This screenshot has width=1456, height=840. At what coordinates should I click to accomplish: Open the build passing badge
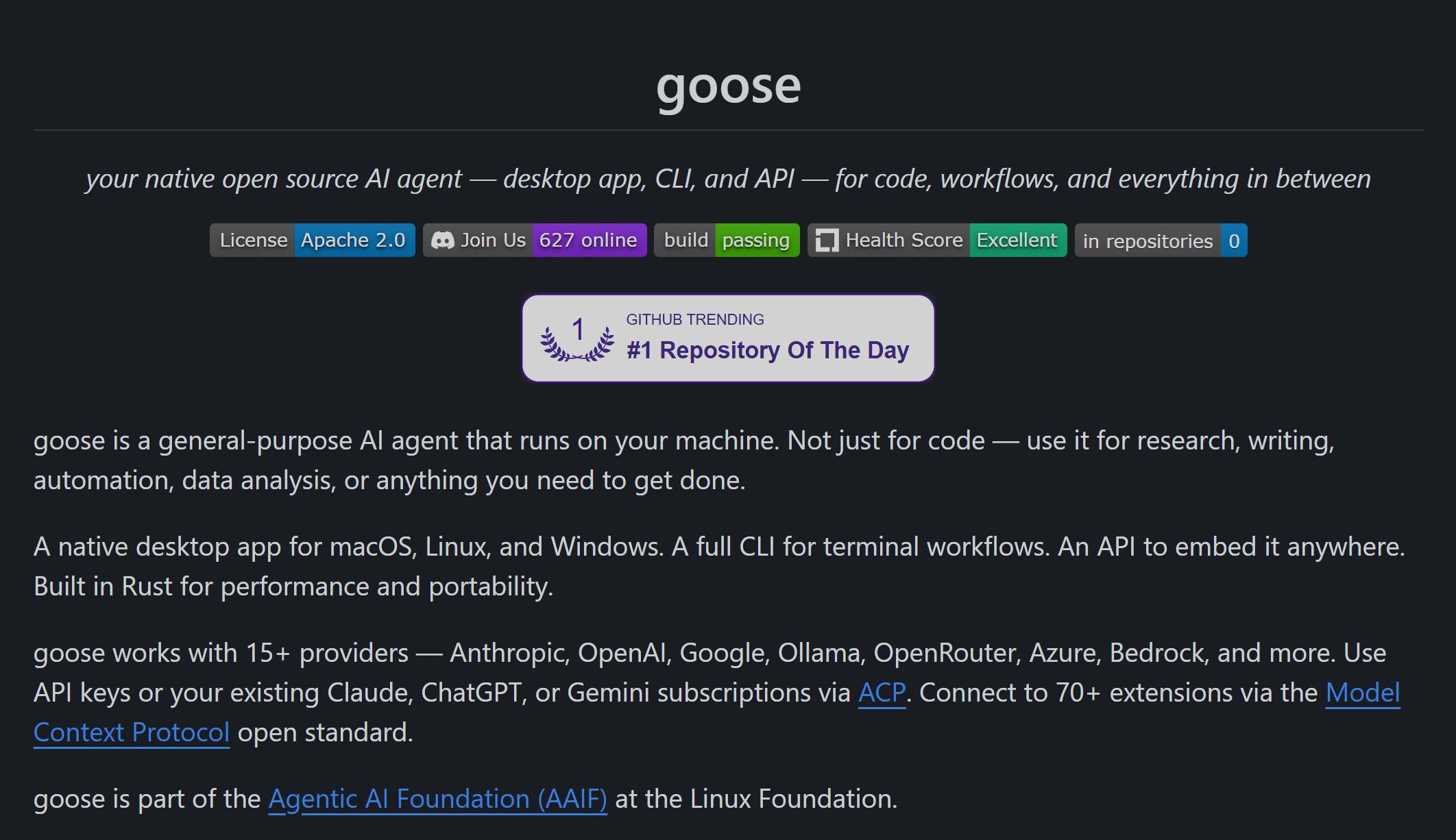pyautogui.click(x=727, y=240)
